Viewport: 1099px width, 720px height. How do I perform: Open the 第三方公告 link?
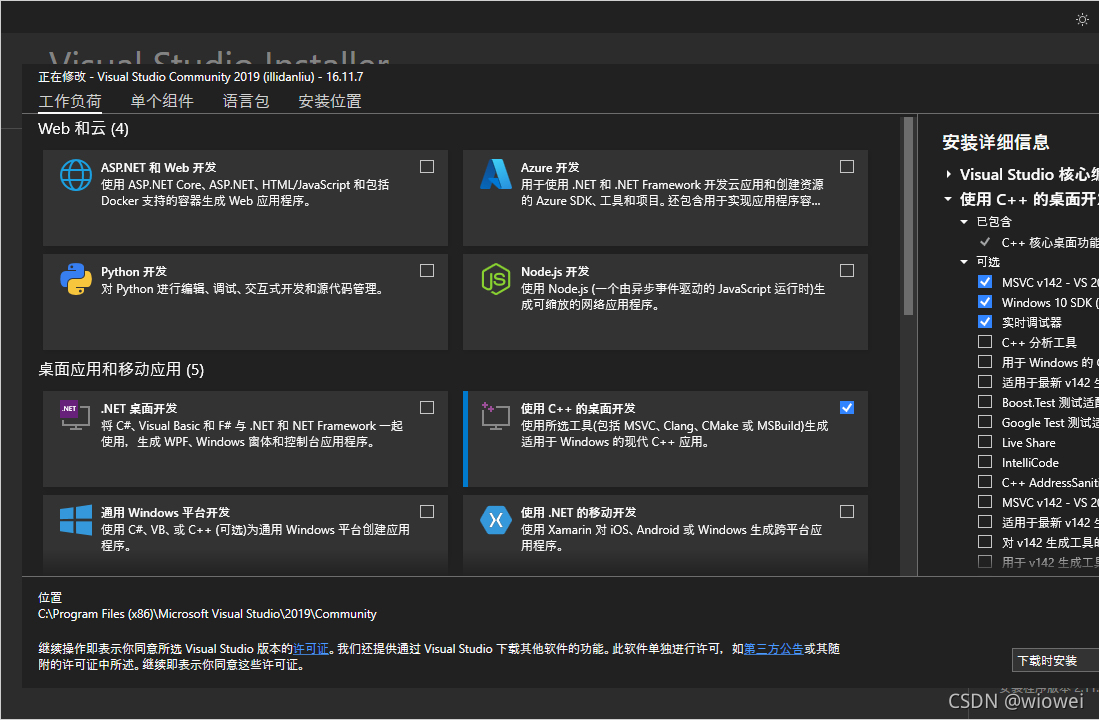point(774,648)
